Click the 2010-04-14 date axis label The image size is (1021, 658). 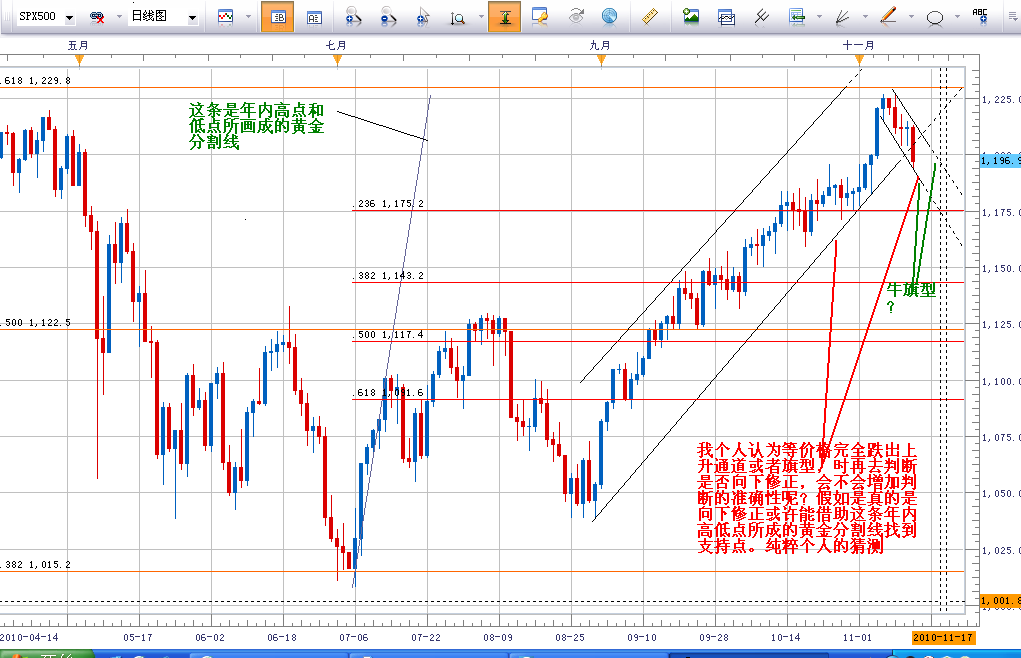coord(29,638)
